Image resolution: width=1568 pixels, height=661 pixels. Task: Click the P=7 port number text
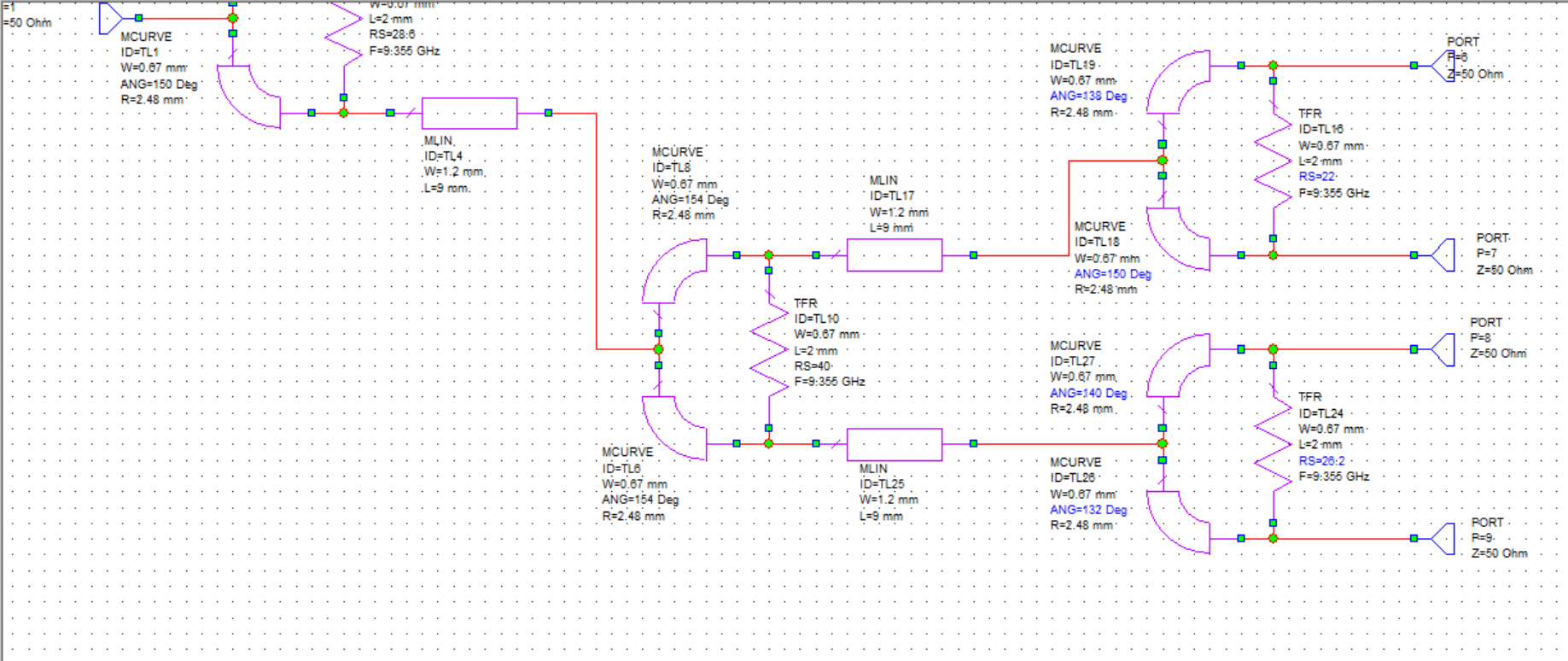click(x=1487, y=254)
